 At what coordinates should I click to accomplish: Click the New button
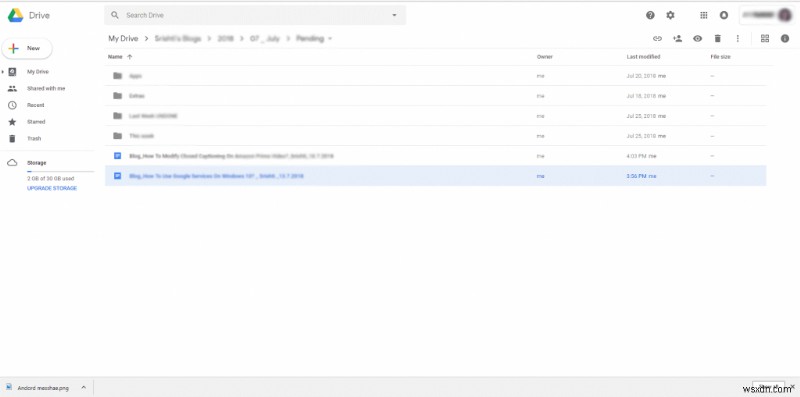(x=27, y=48)
